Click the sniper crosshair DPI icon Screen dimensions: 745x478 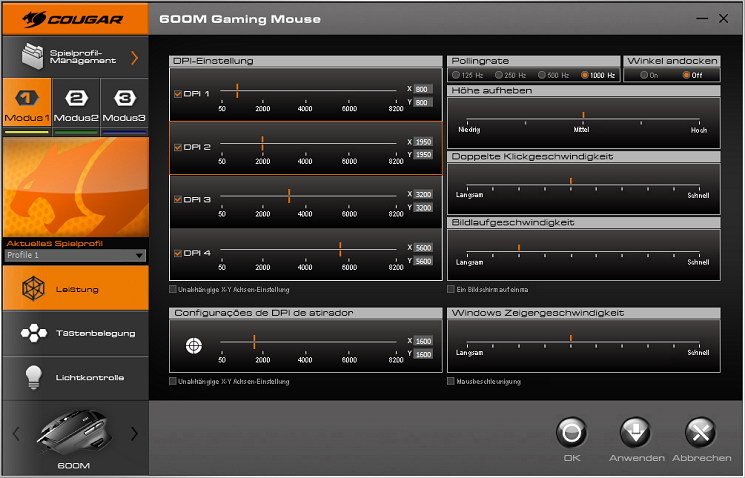pyautogui.click(x=193, y=346)
